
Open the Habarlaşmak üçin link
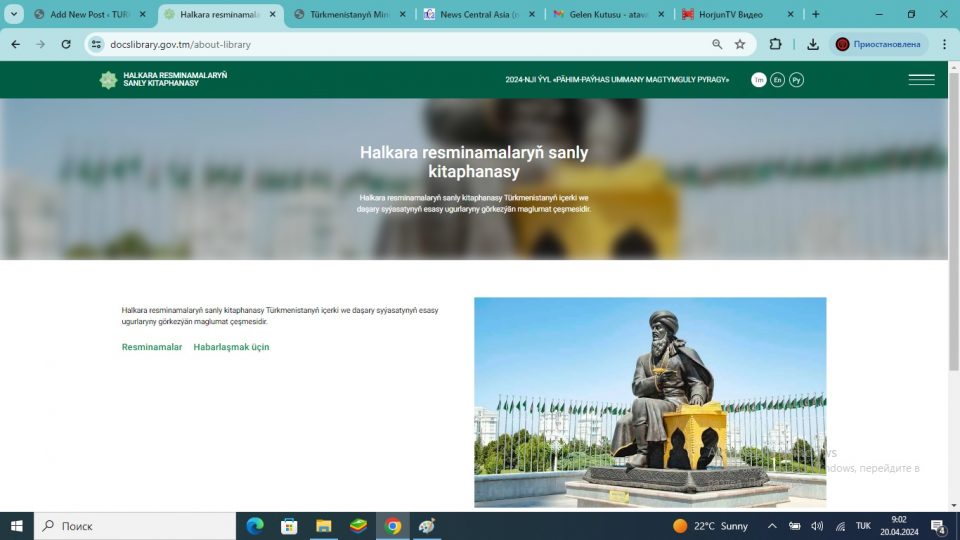click(231, 347)
